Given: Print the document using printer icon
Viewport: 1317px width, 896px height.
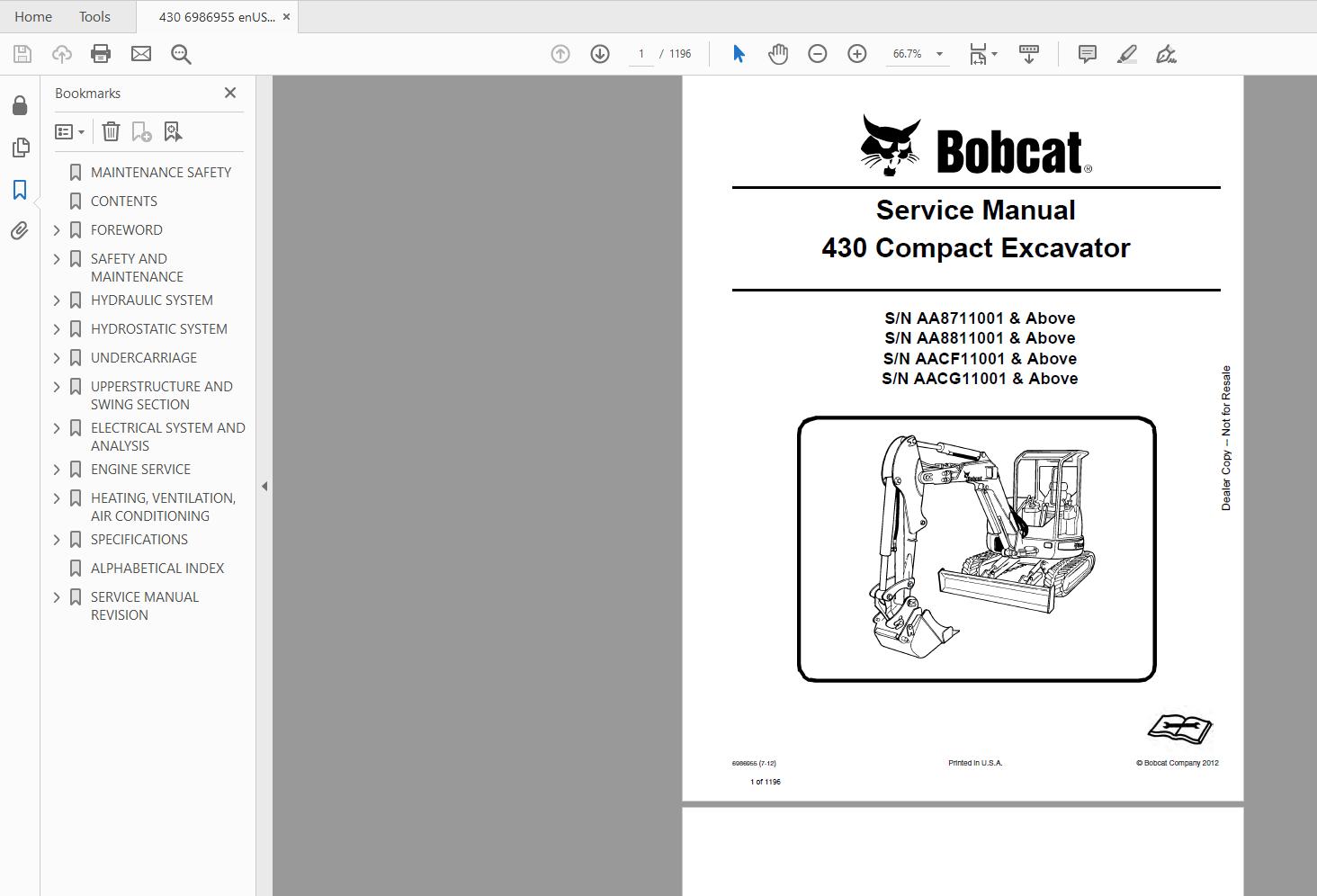Looking at the screenshot, I should click(x=101, y=54).
